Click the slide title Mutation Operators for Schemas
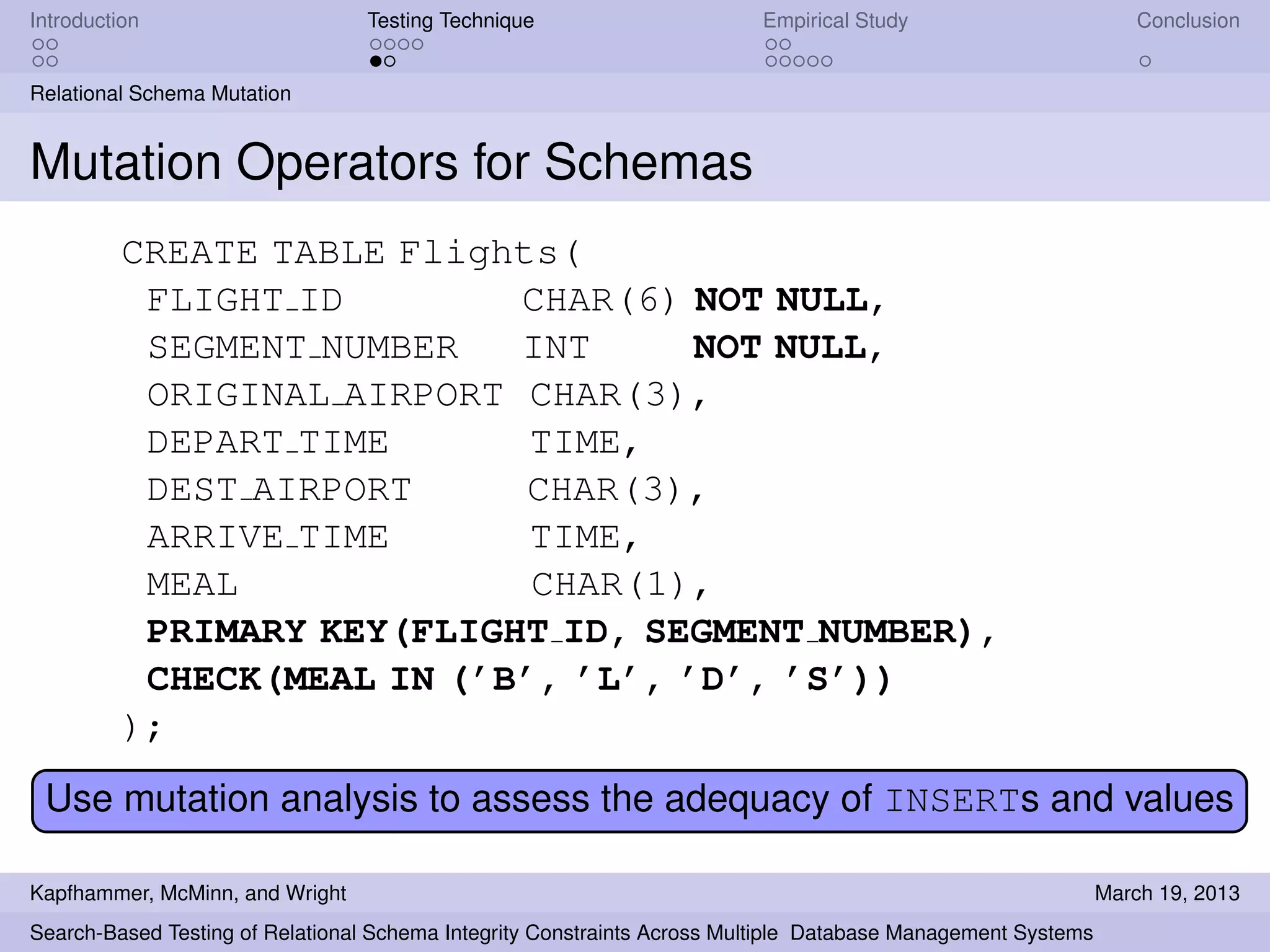 [x=391, y=162]
